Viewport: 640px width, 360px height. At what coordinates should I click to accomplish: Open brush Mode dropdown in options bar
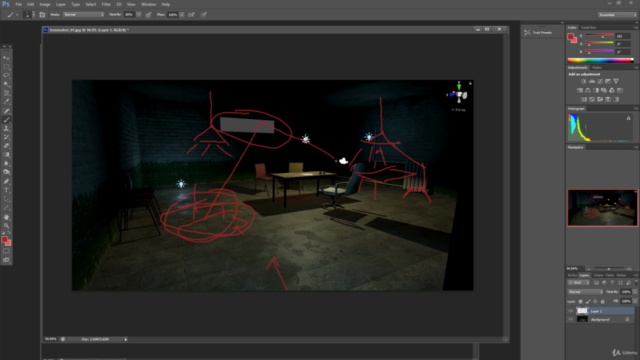(x=83, y=15)
